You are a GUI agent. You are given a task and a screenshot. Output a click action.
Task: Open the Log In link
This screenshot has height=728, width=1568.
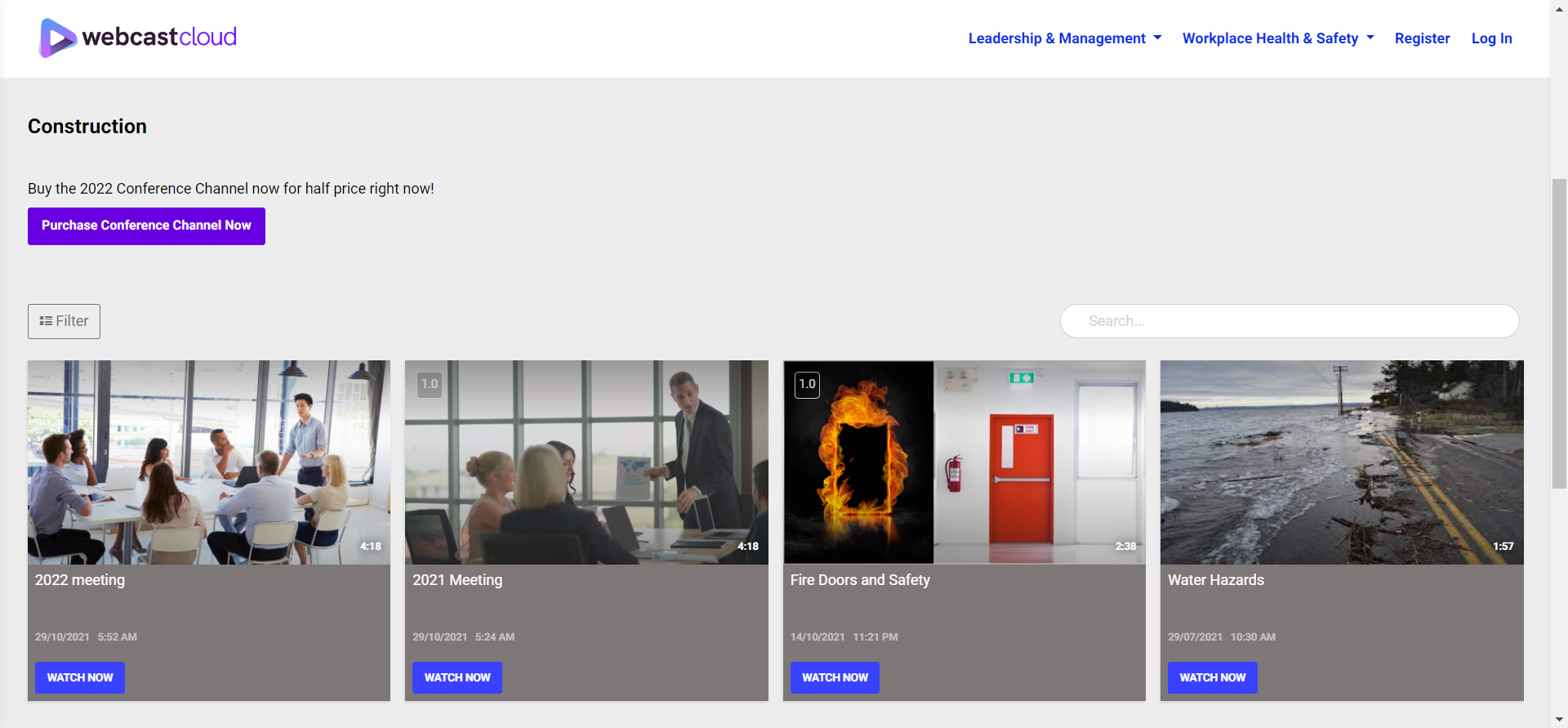[x=1491, y=38]
